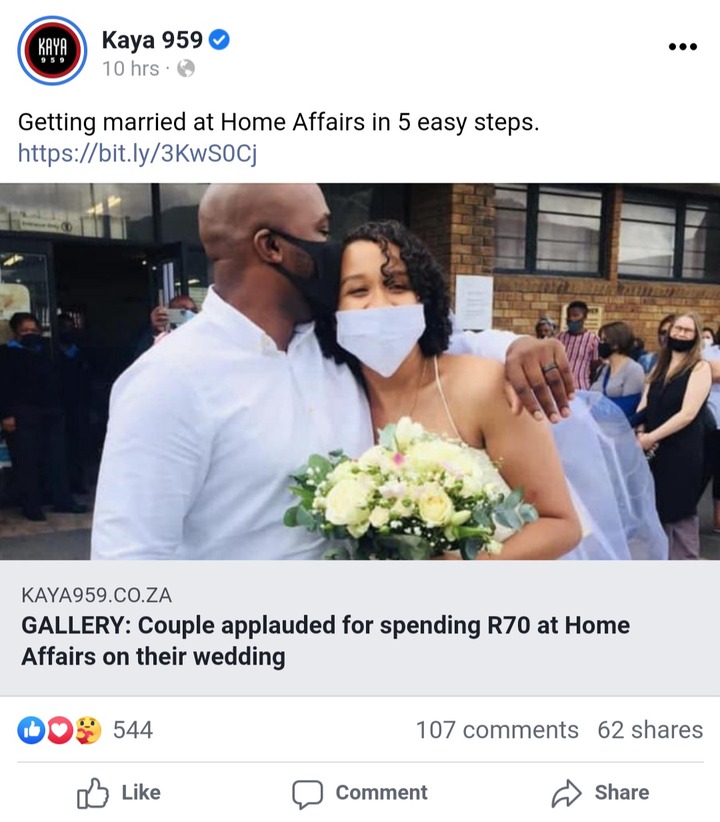The height and width of the screenshot is (822, 720).
Task: Click the Kaya 959 page name
Action: [x=152, y=40]
